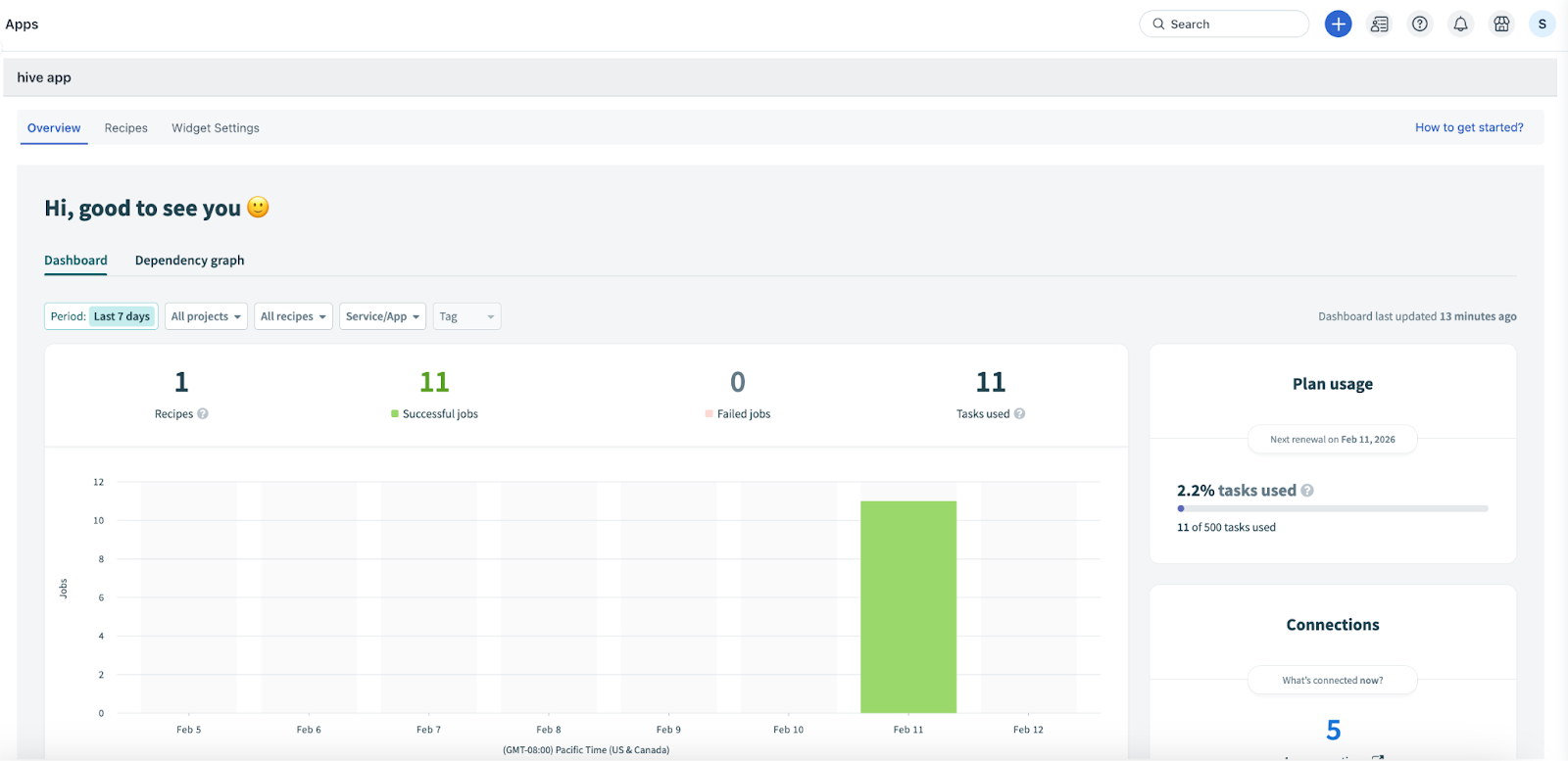Image resolution: width=1568 pixels, height=761 pixels.
Task: Open the Period Last 7 days filter
Action: click(101, 316)
